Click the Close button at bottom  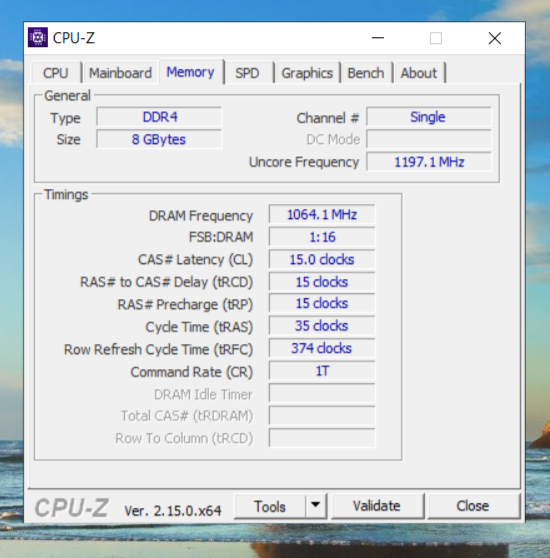[473, 506]
